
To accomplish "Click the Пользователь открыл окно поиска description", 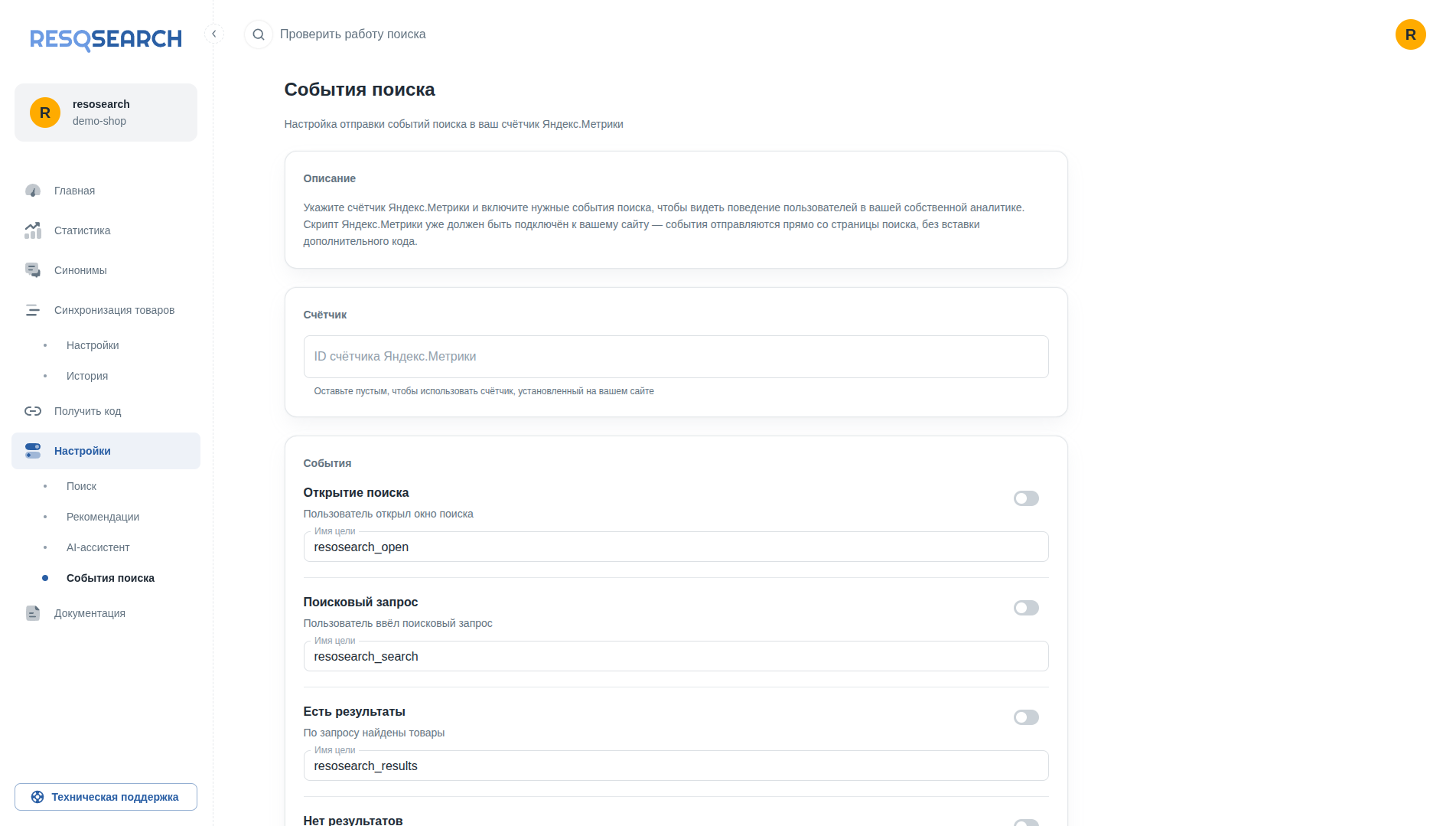I will [x=389, y=514].
